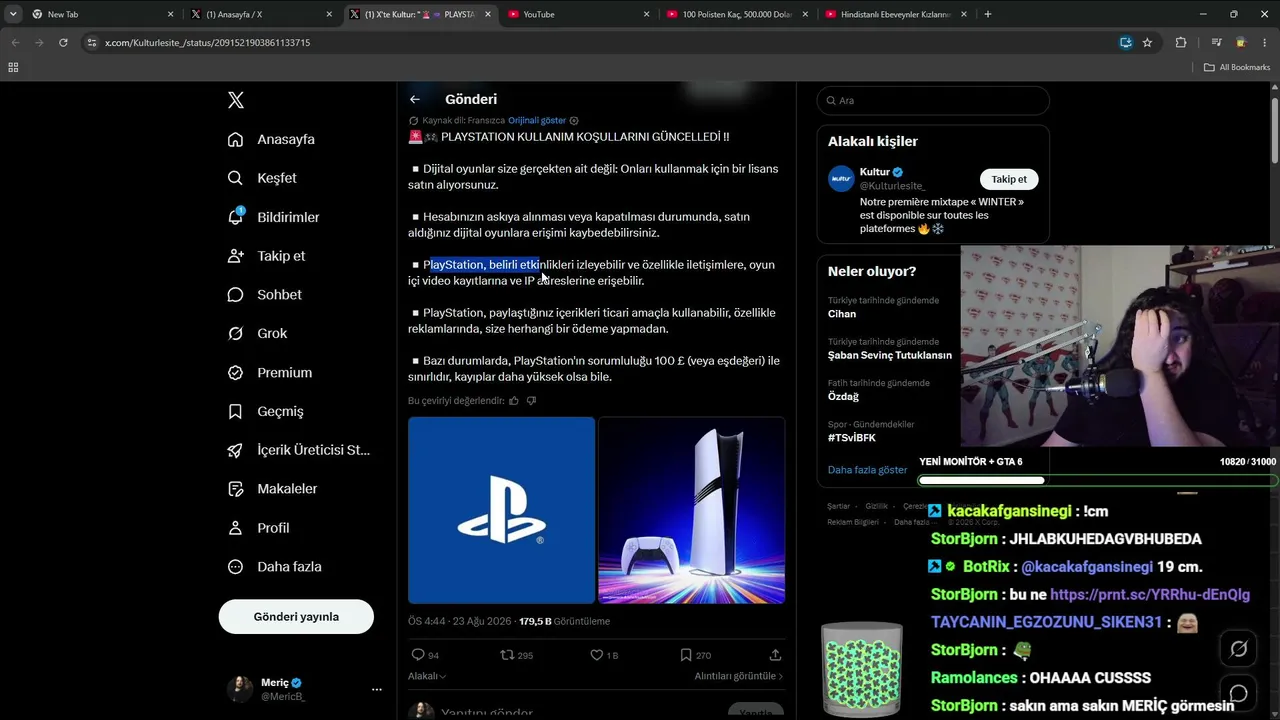Screen dimensions: 1280x720
Task: Reply to the post via comment icon
Action: [418, 655]
